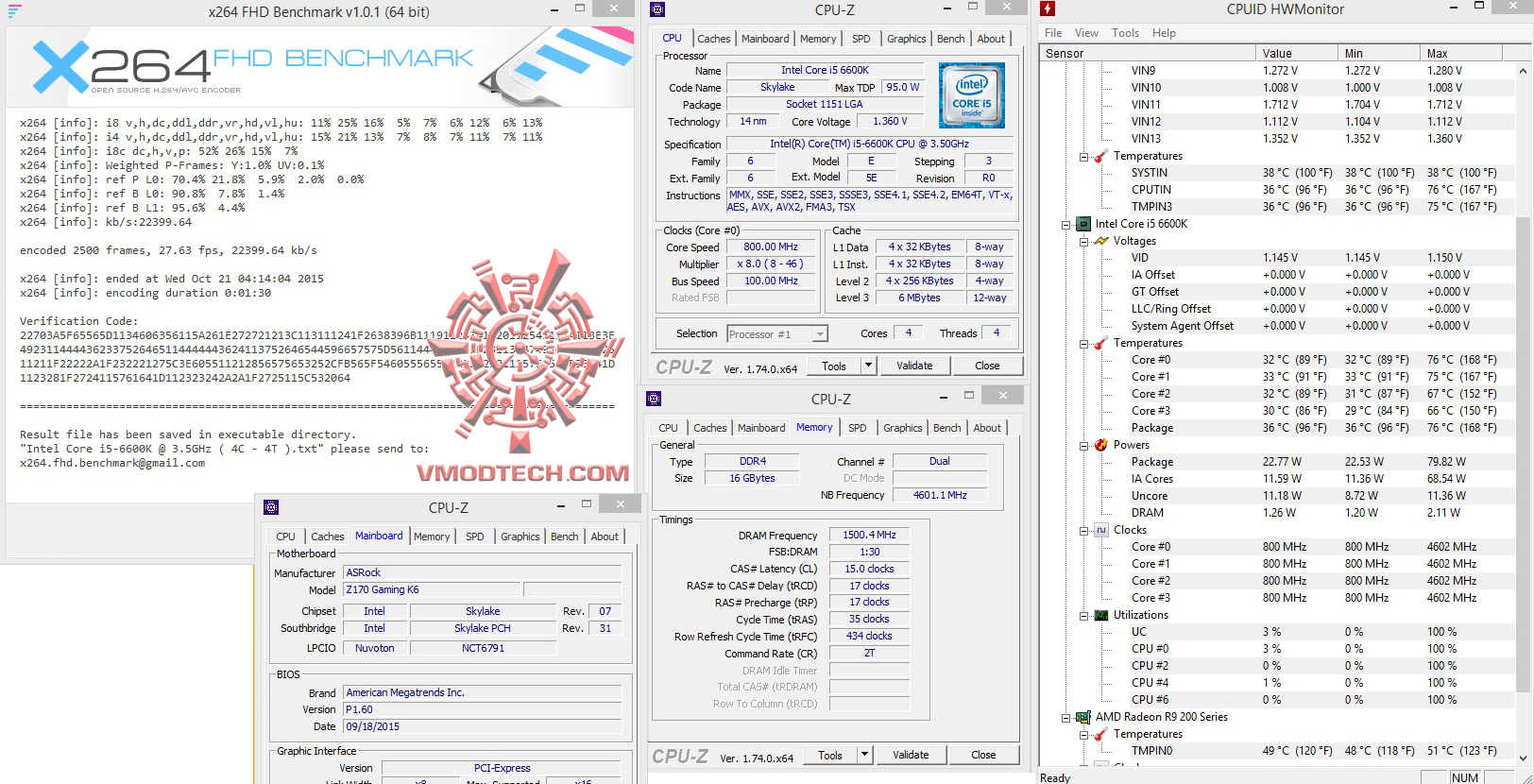
Task: Select the Z170 Gaming K6 model field
Action: 432,589
